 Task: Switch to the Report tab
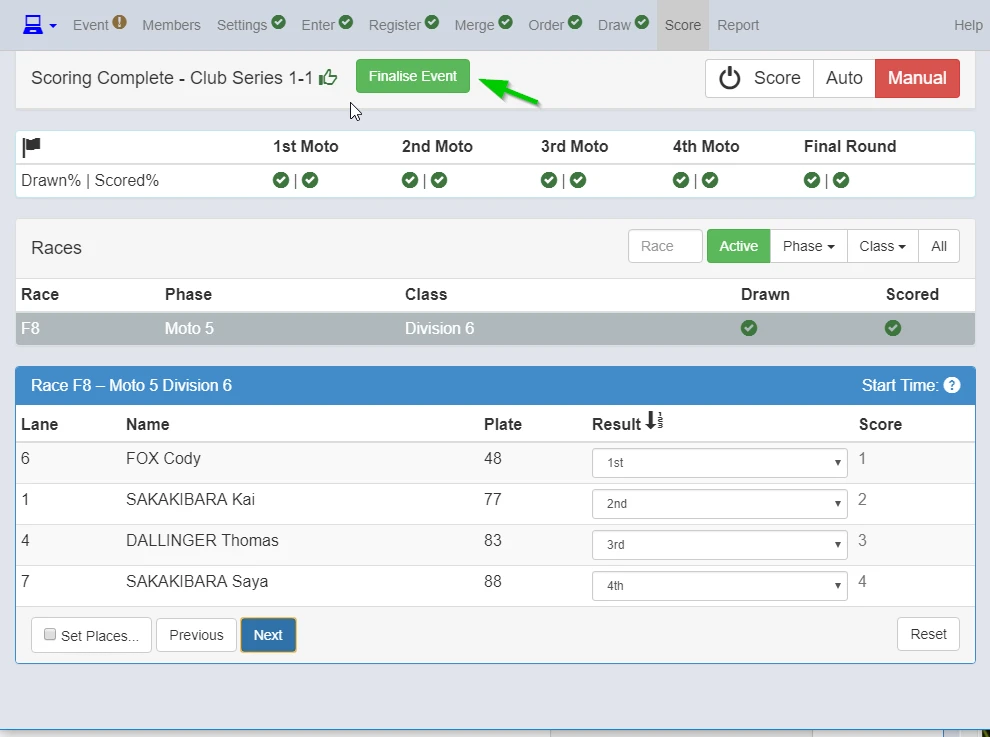738,25
